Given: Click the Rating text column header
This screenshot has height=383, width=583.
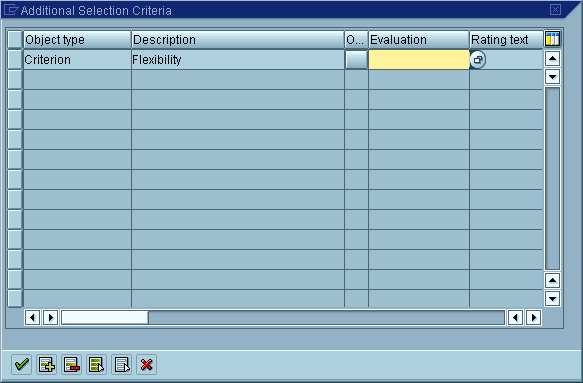Looking at the screenshot, I should pos(506,39).
